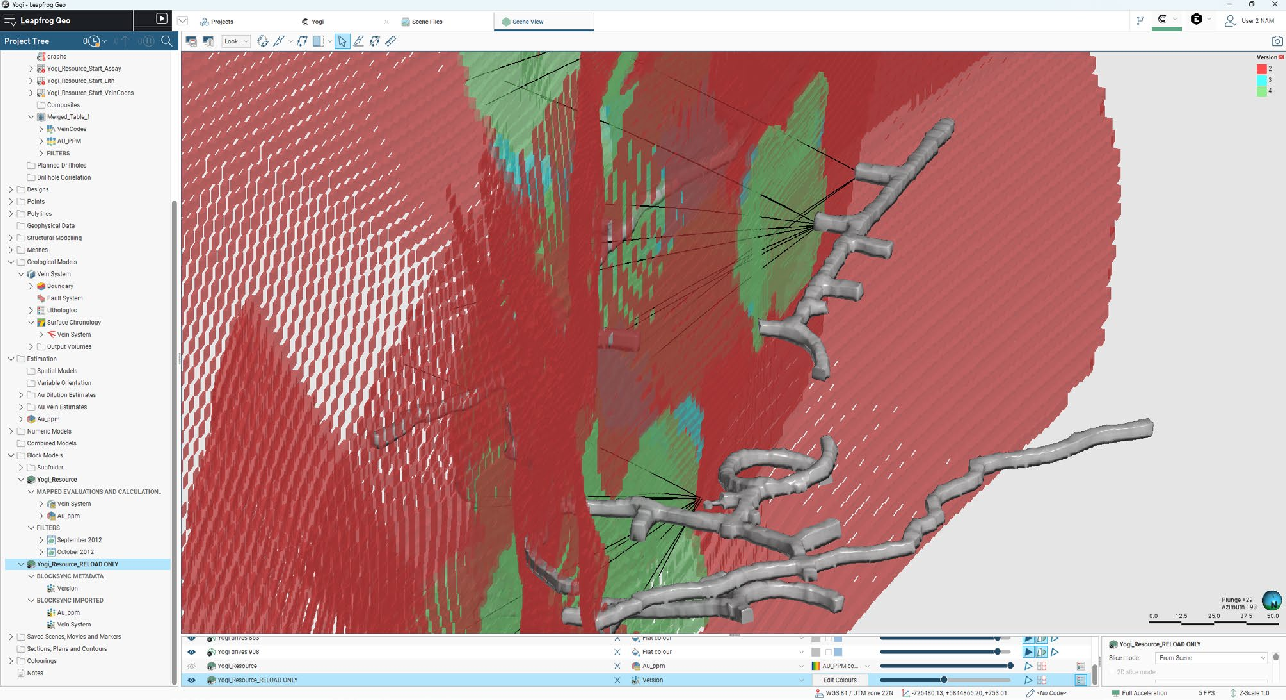Viewport: 1286px width, 700px height.
Task: Hide Yogi_Resource_RELOAD ONLY in scene list
Action: tap(190, 680)
